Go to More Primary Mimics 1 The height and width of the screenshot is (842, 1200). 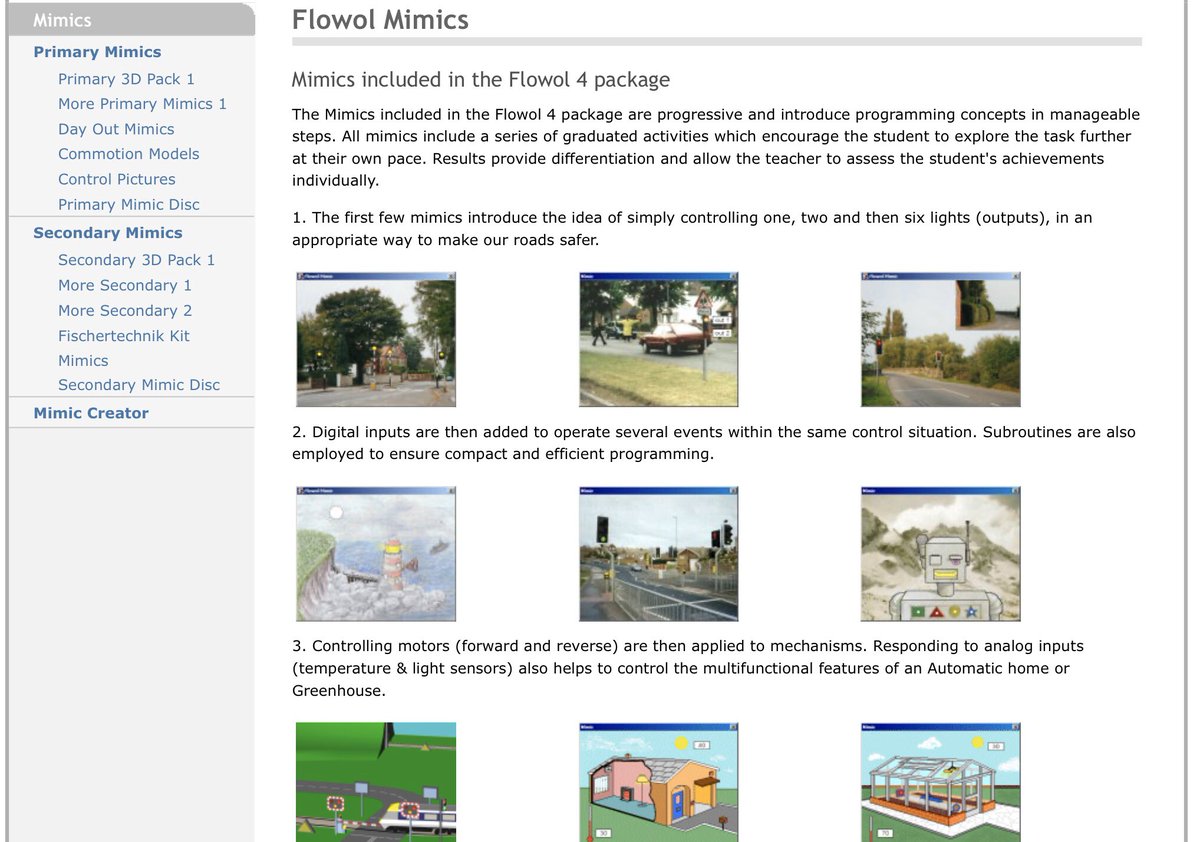142,104
